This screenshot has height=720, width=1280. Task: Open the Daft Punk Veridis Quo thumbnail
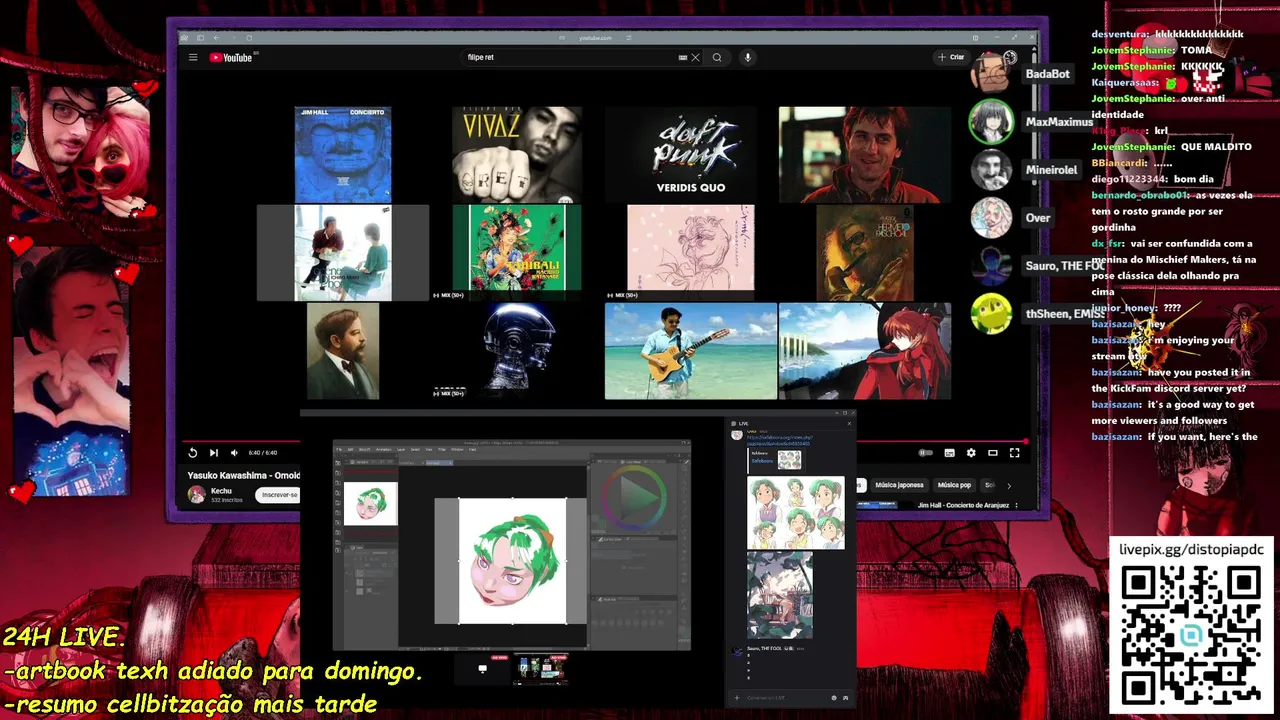[x=691, y=155]
